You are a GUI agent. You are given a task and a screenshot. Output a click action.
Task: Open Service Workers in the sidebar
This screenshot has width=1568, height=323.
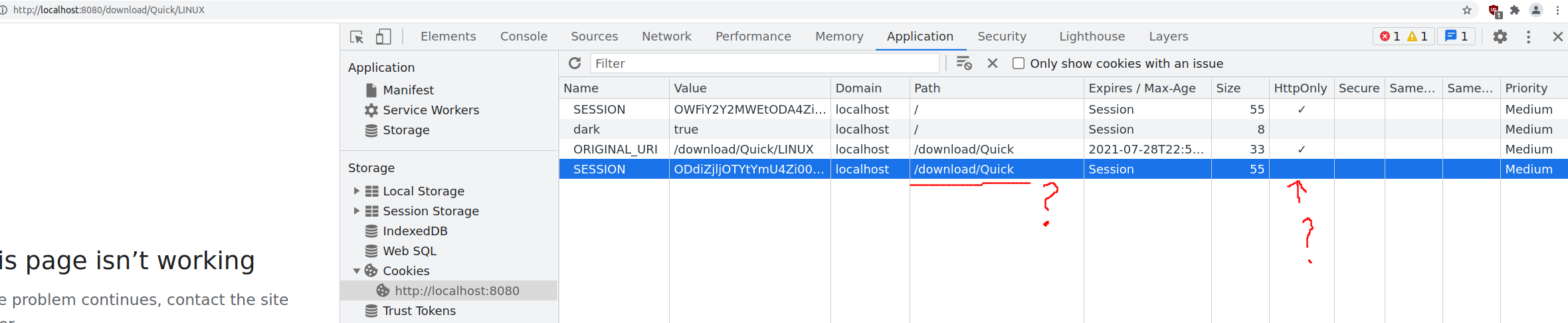[431, 110]
